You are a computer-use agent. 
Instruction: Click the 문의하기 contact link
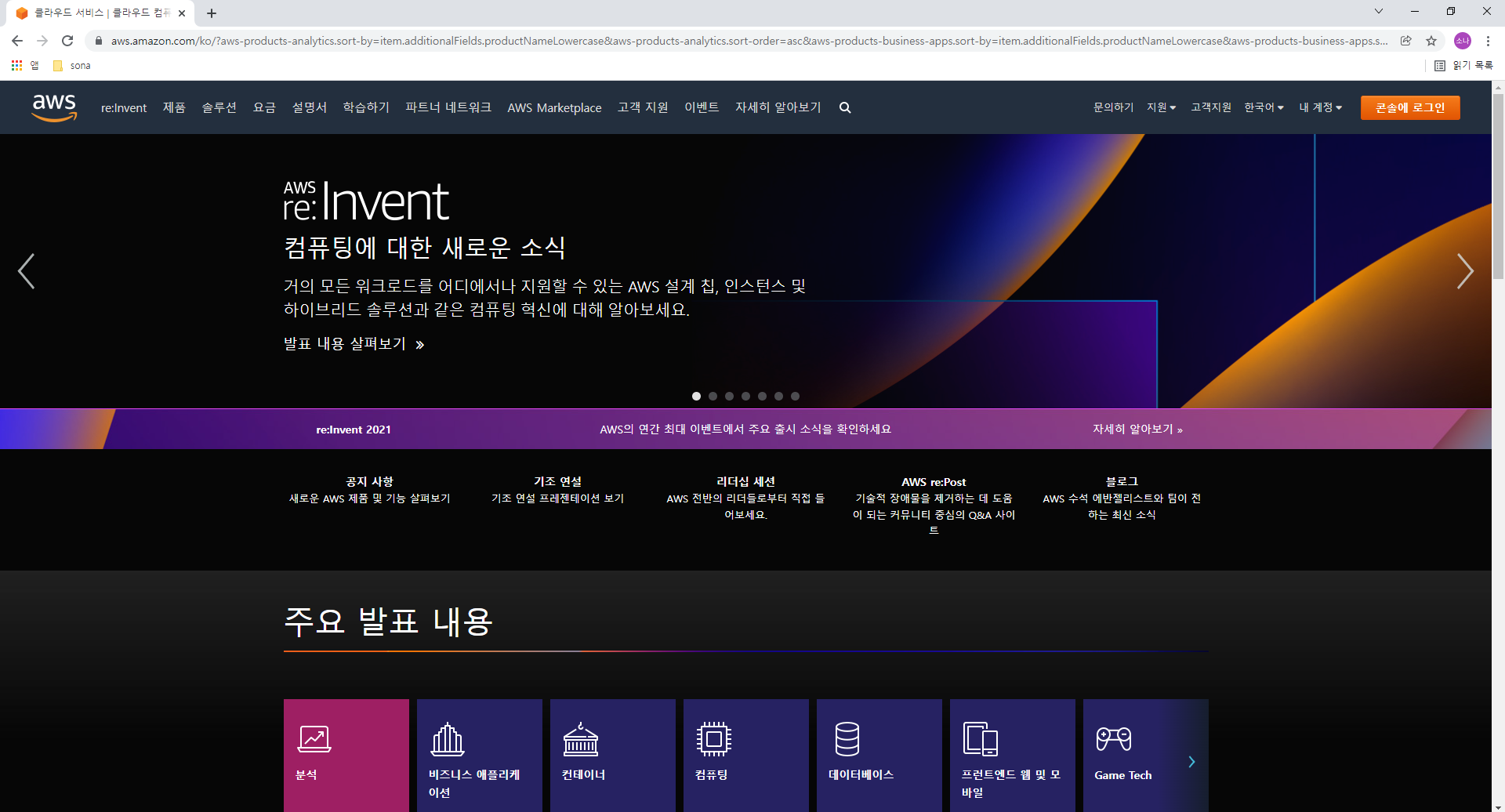point(1113,107)
